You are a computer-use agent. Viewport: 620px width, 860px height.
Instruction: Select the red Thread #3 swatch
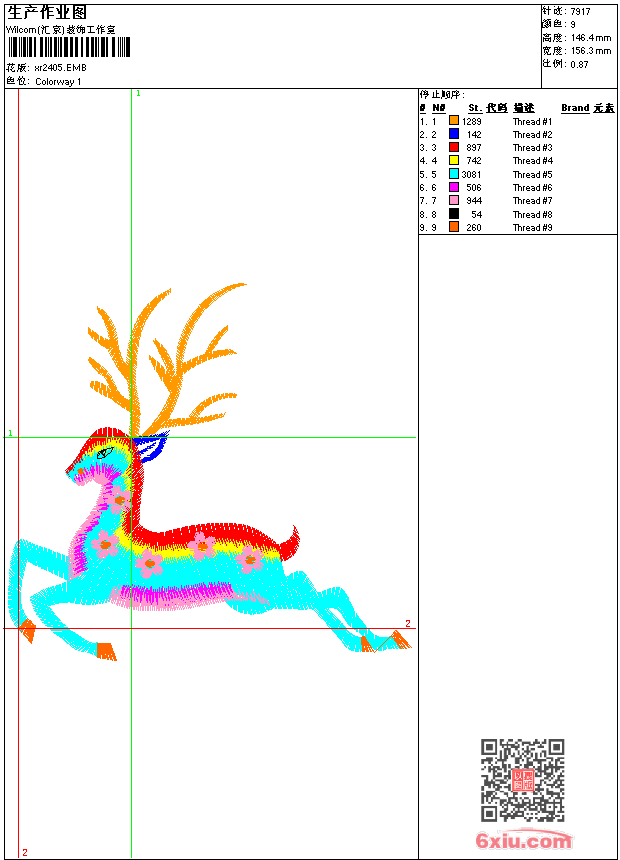tap(454, 147)
